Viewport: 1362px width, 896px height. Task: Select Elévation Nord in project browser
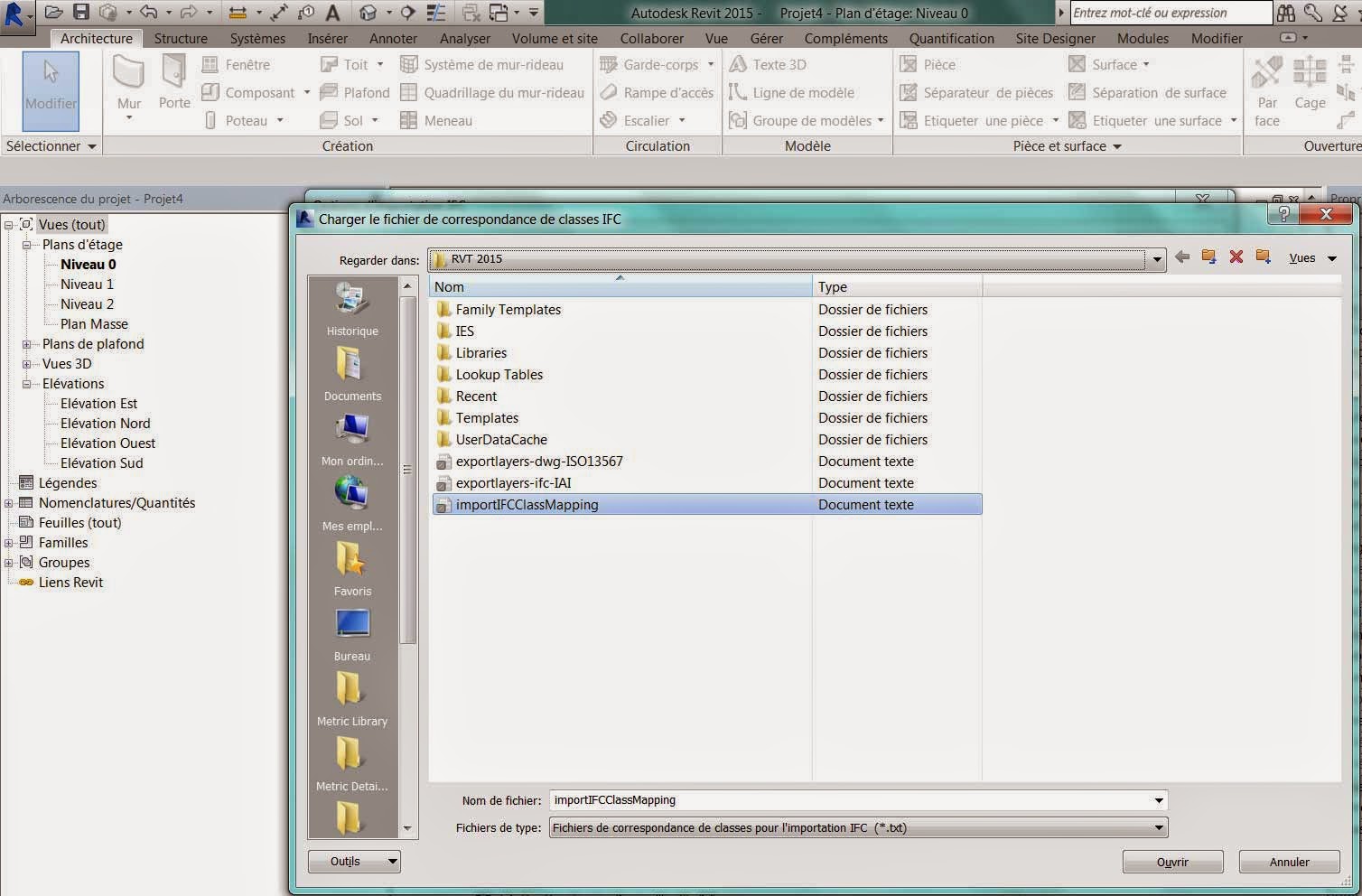click(105, 424)
